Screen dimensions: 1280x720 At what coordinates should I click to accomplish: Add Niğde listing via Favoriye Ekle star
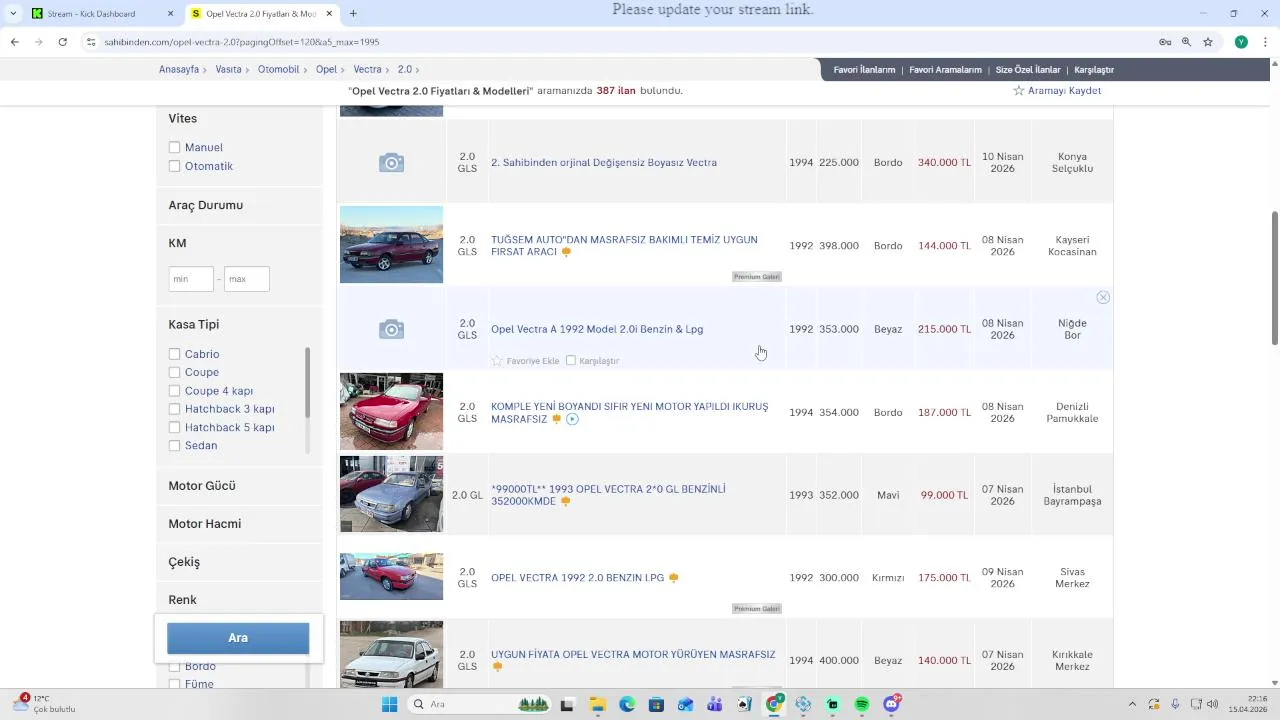tap(497, 360)
